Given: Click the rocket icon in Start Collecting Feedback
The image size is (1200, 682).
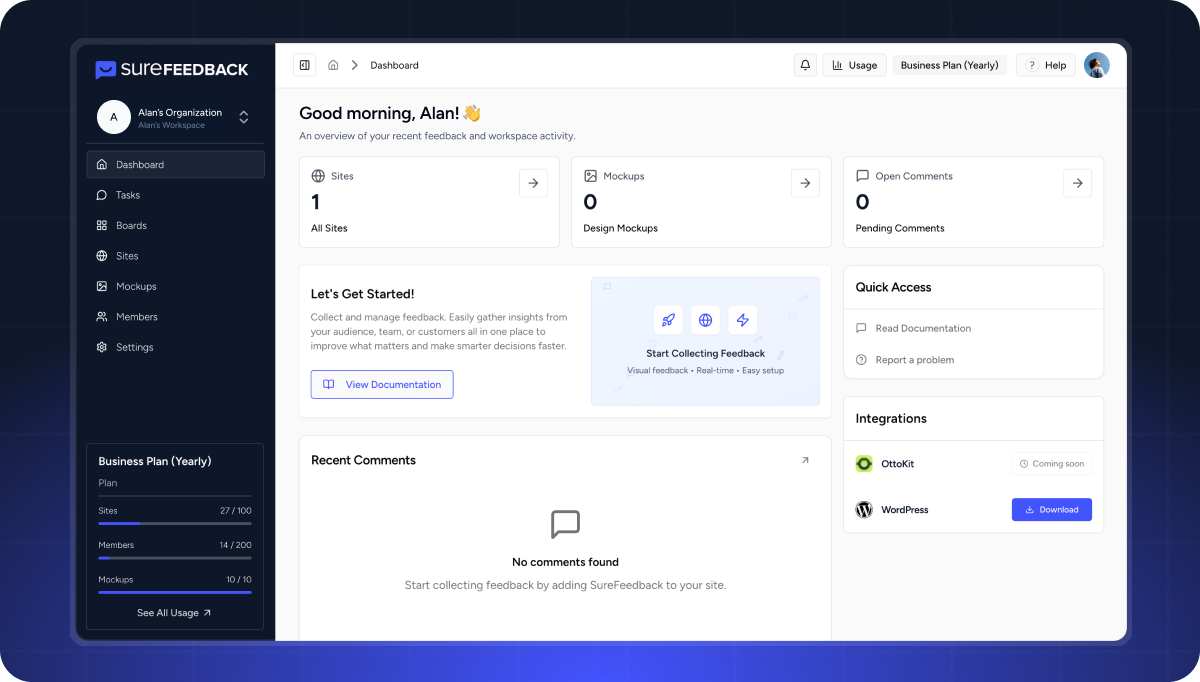Looking at the screenshot, I should [668, 320].
